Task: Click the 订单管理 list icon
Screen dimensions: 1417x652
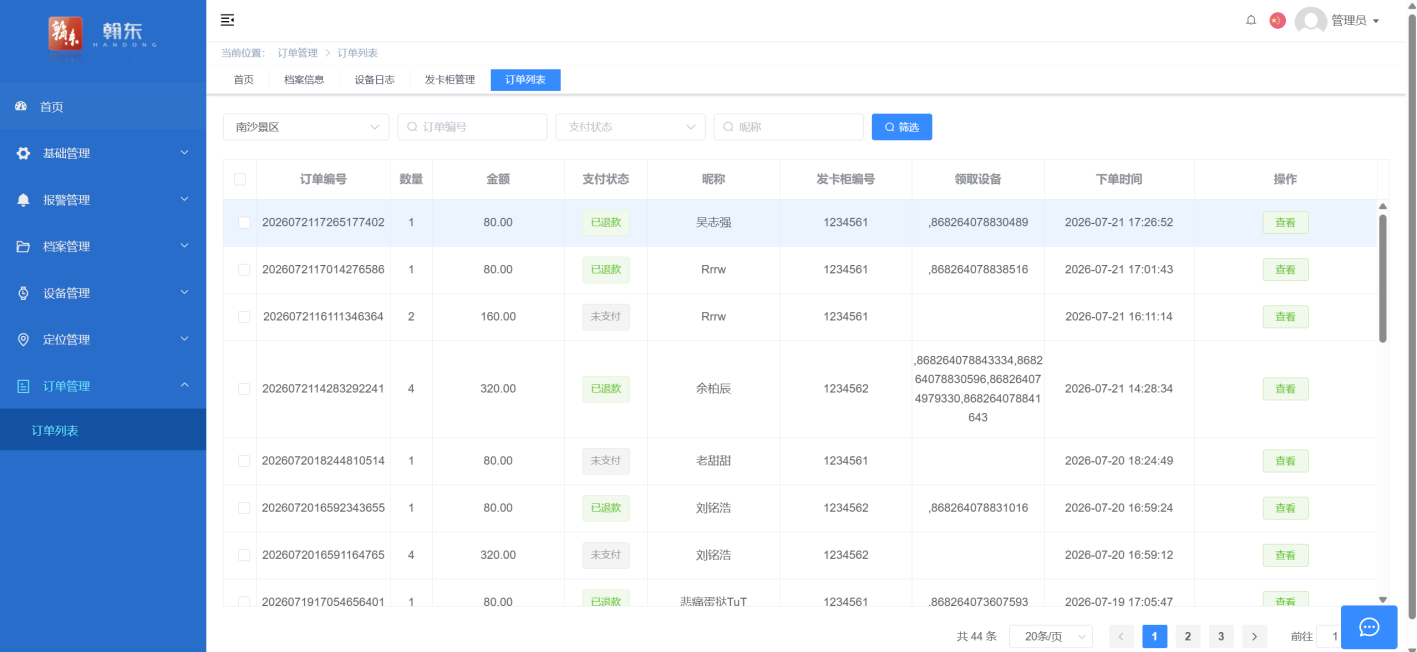Action: pyautogui.click(x=23, y=386)
